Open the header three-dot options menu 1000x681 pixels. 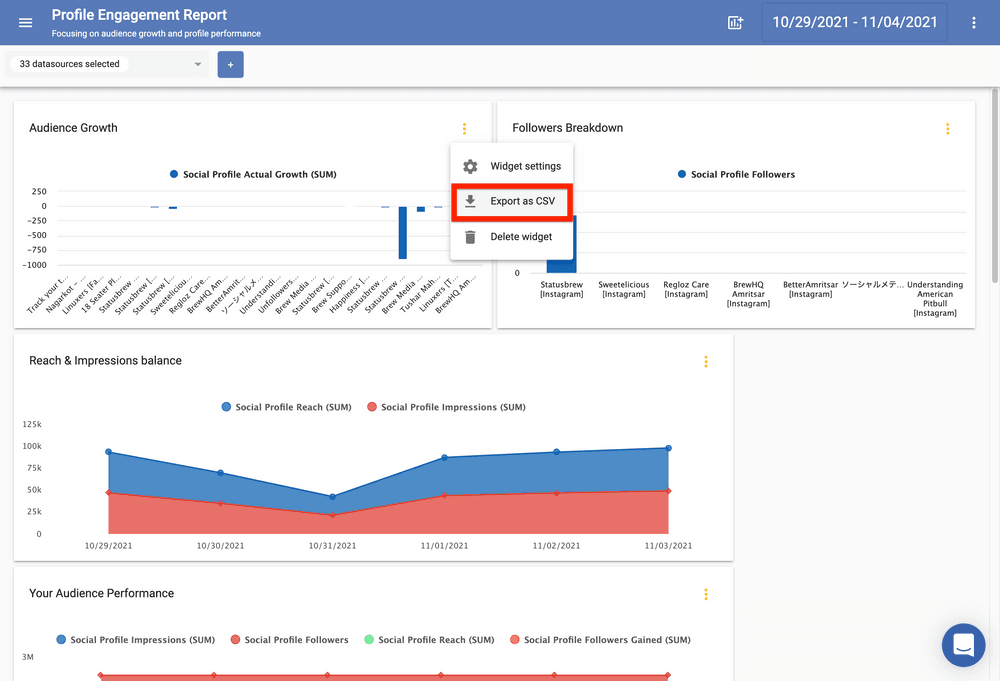point(974,22)
